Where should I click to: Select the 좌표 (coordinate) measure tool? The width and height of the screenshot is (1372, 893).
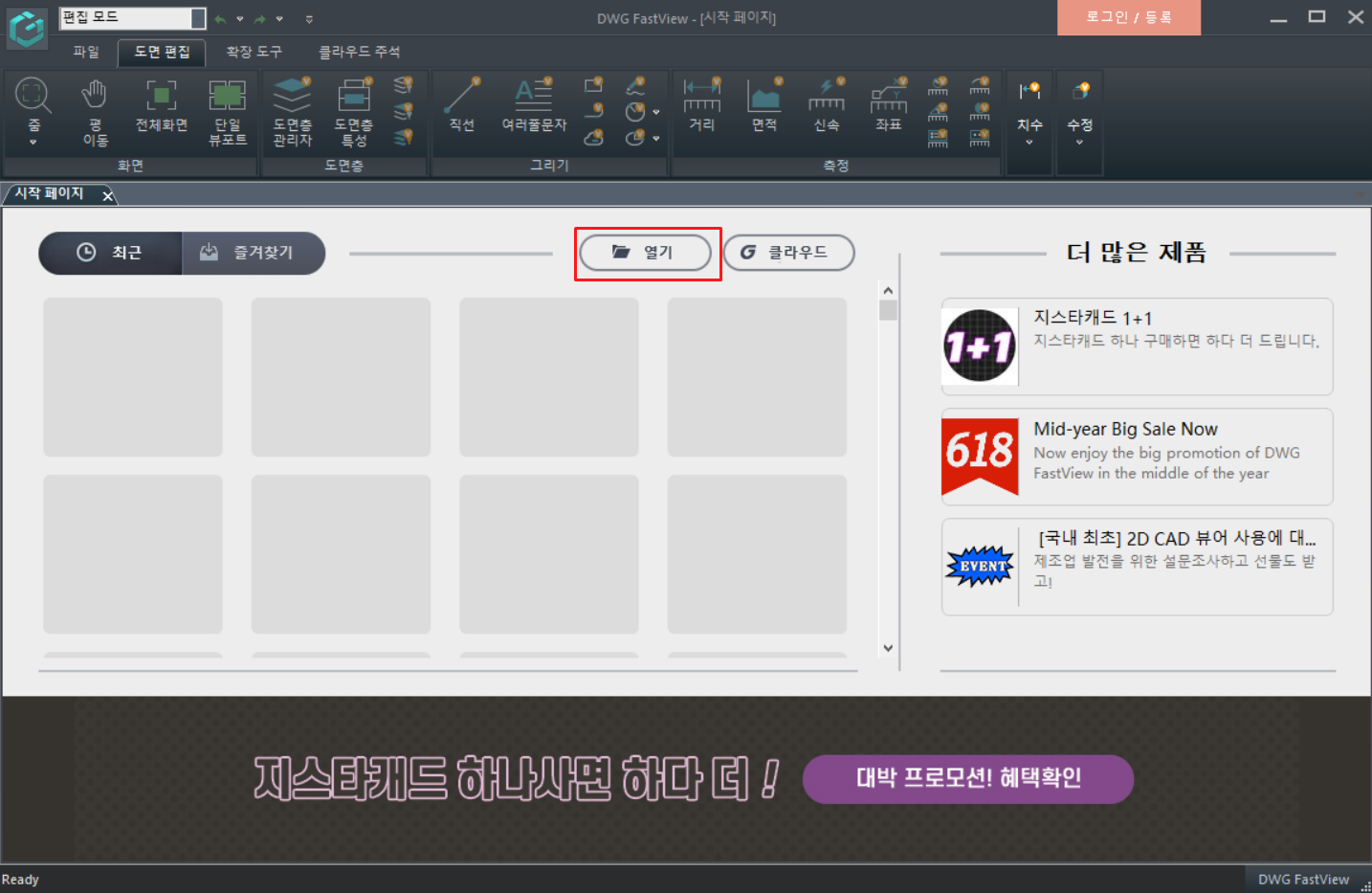(x=888, y=105)
